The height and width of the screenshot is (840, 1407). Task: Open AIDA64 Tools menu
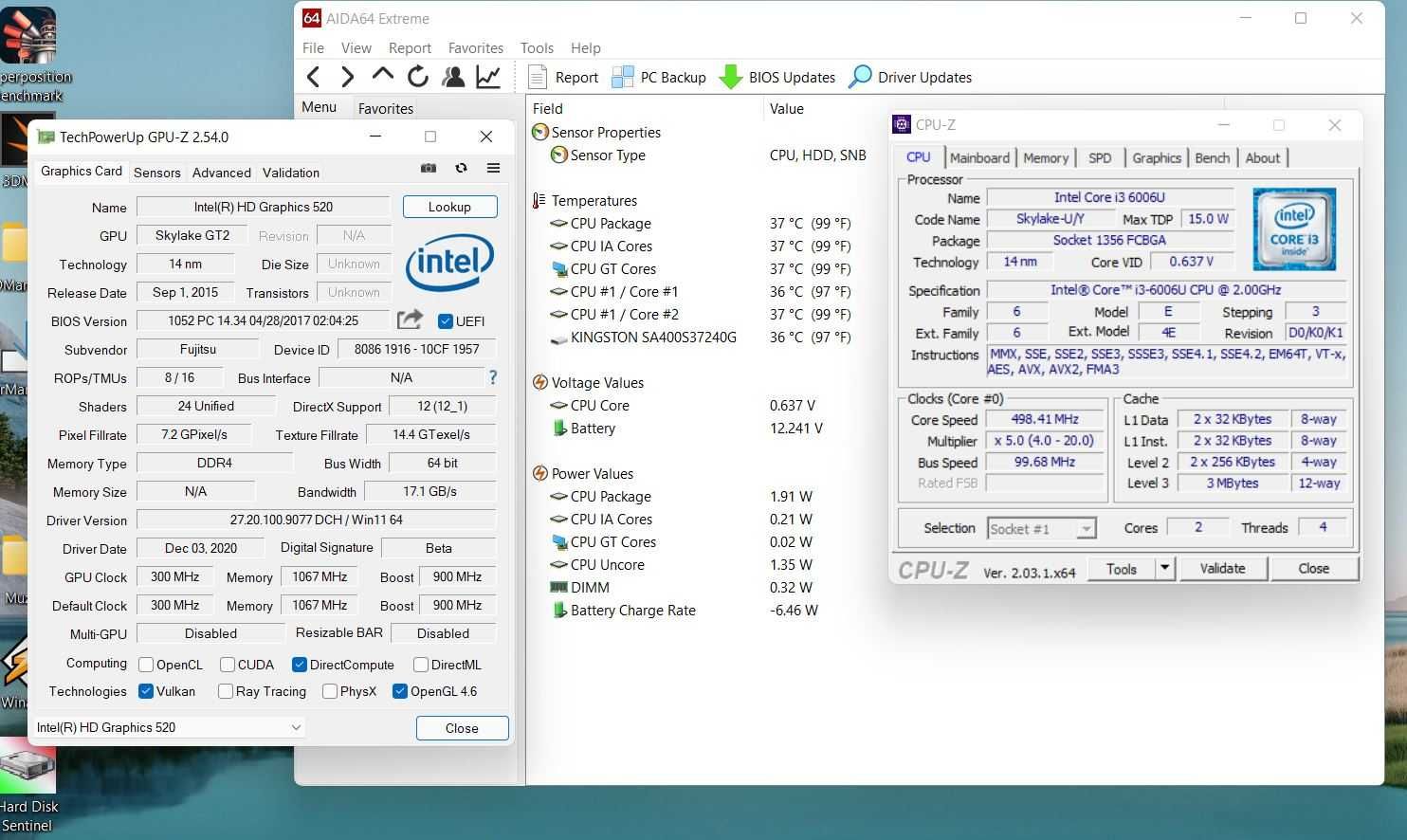[537, 47]
